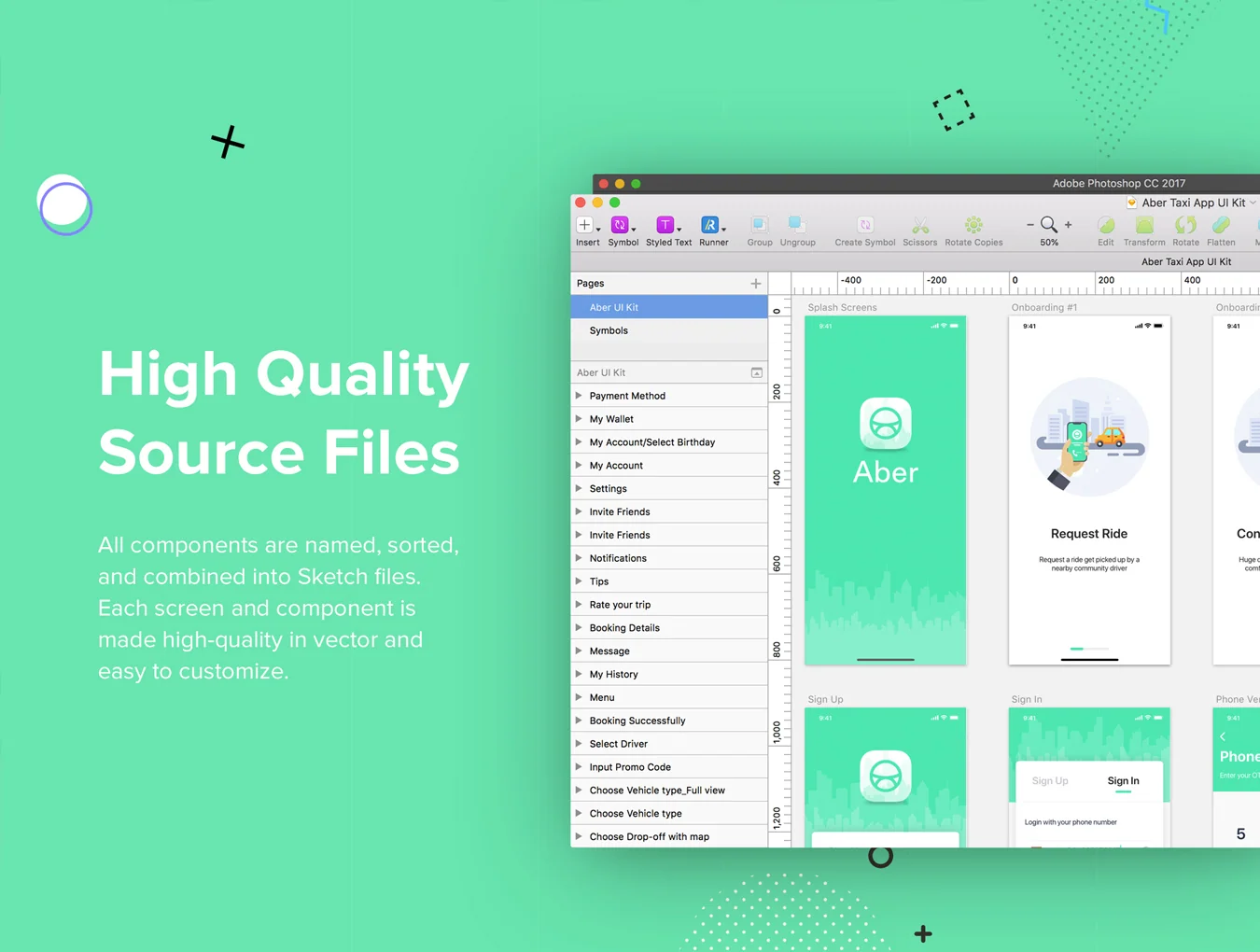Viewport: 1260px width, 952px height.
Task: Click the Symbol toolbar icon
Action: pyautogui.click(x=620, y=225)
